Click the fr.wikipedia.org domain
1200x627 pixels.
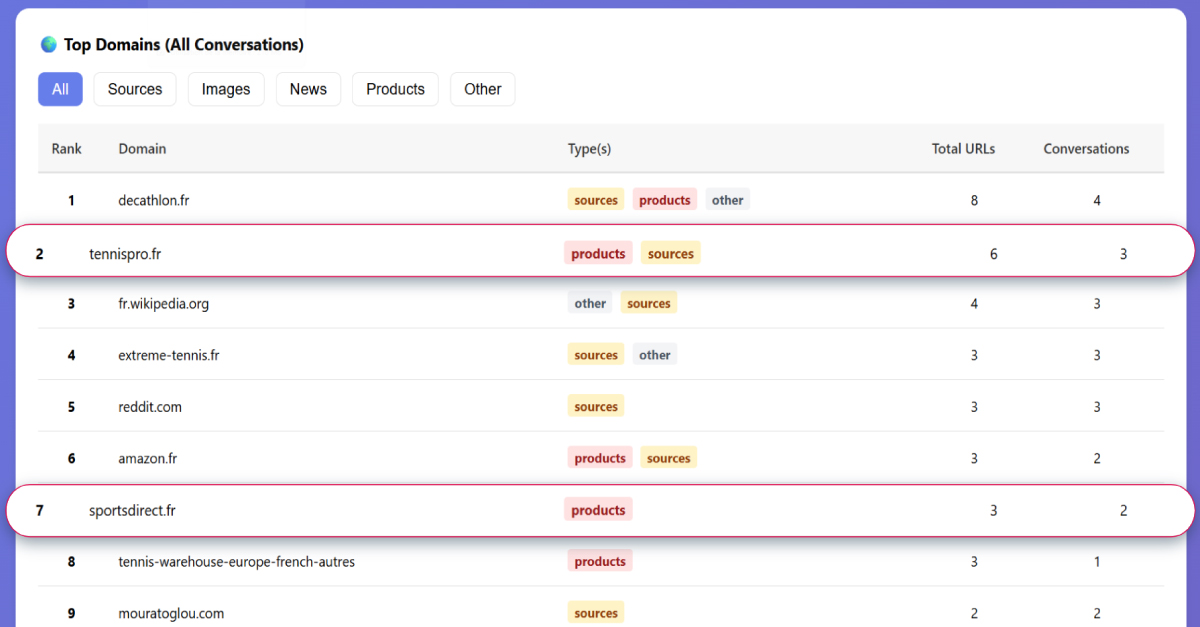163,303
